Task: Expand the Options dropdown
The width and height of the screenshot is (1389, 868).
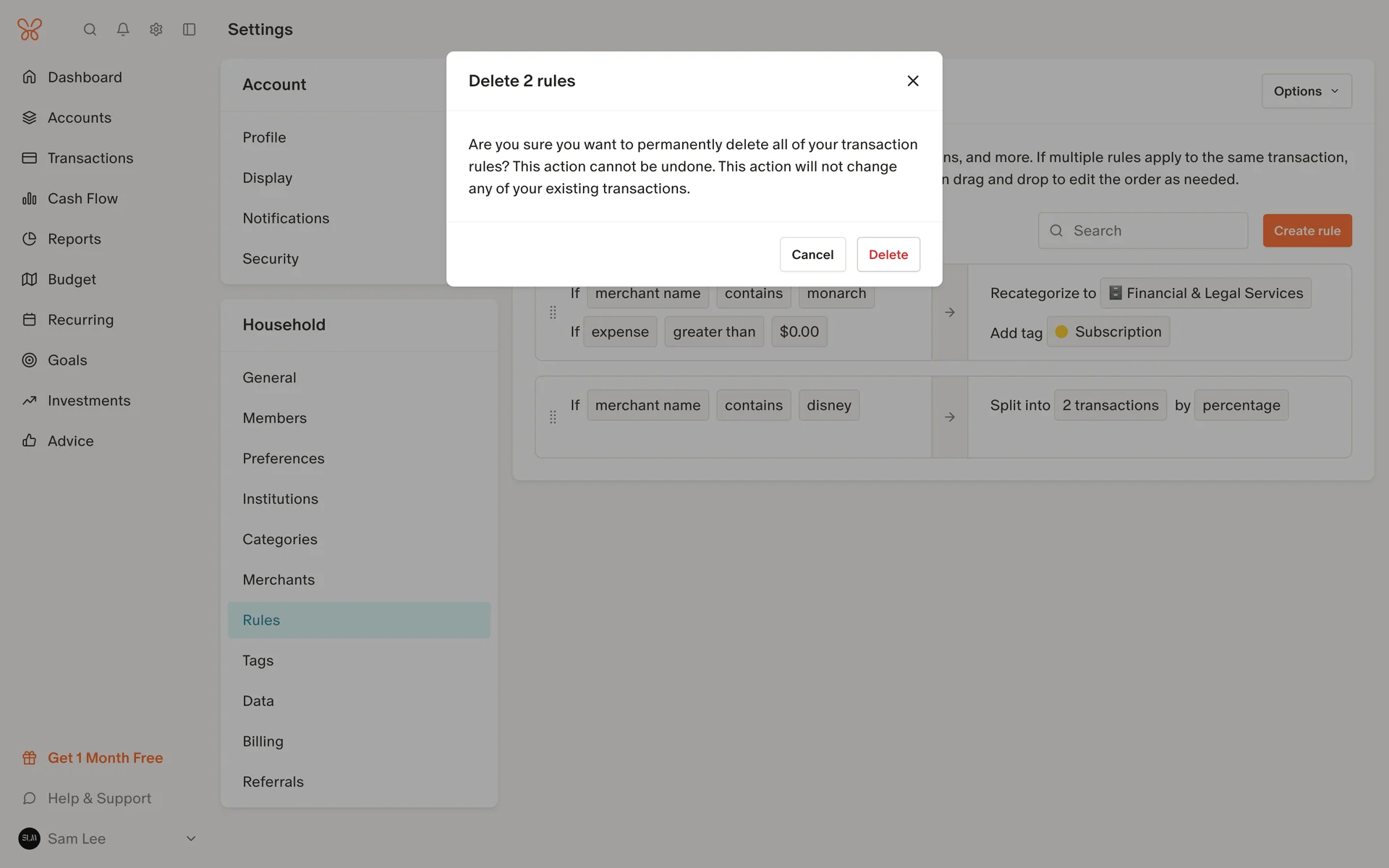Action: point(1307,91)
